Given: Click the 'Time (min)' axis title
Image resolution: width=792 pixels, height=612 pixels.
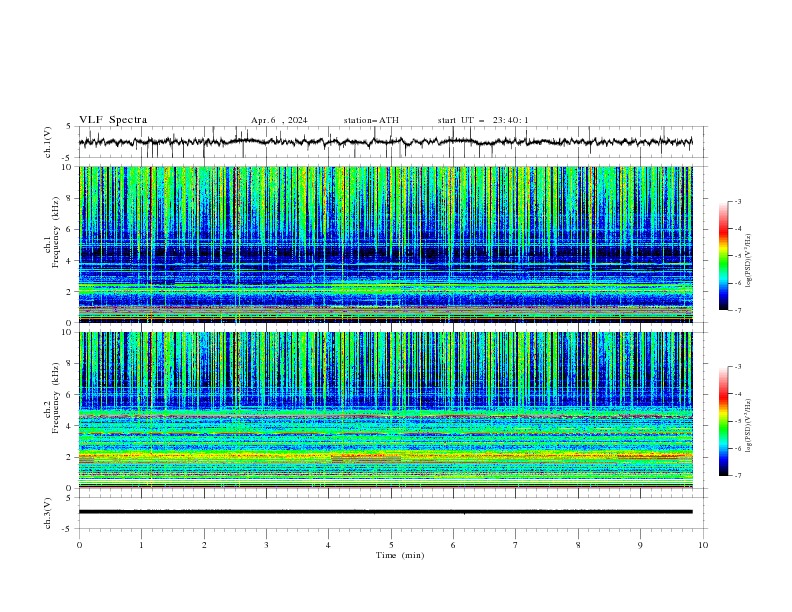Looking at the screenshot, I should (x=400, y=555).
